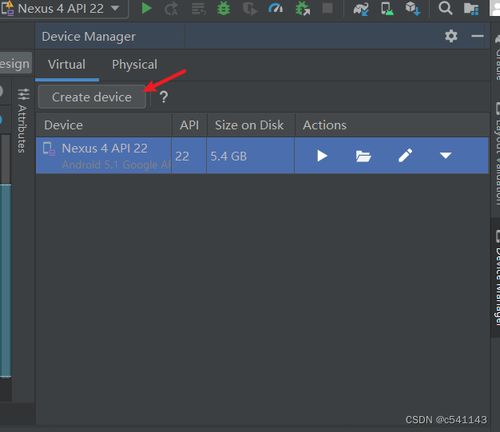Open the question mark help button
The image size is (500, 432).
[x=163, y=97]
